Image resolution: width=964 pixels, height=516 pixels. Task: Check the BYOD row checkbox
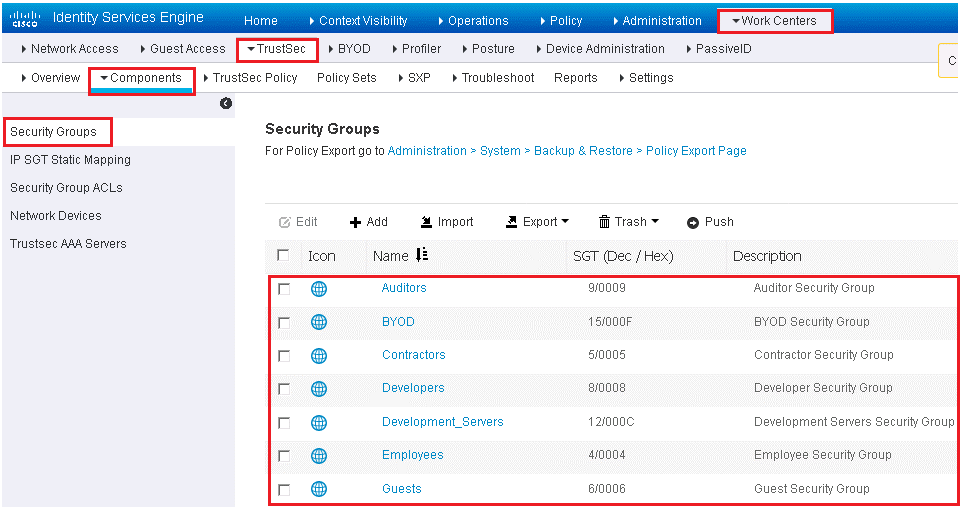coord(283,322)
